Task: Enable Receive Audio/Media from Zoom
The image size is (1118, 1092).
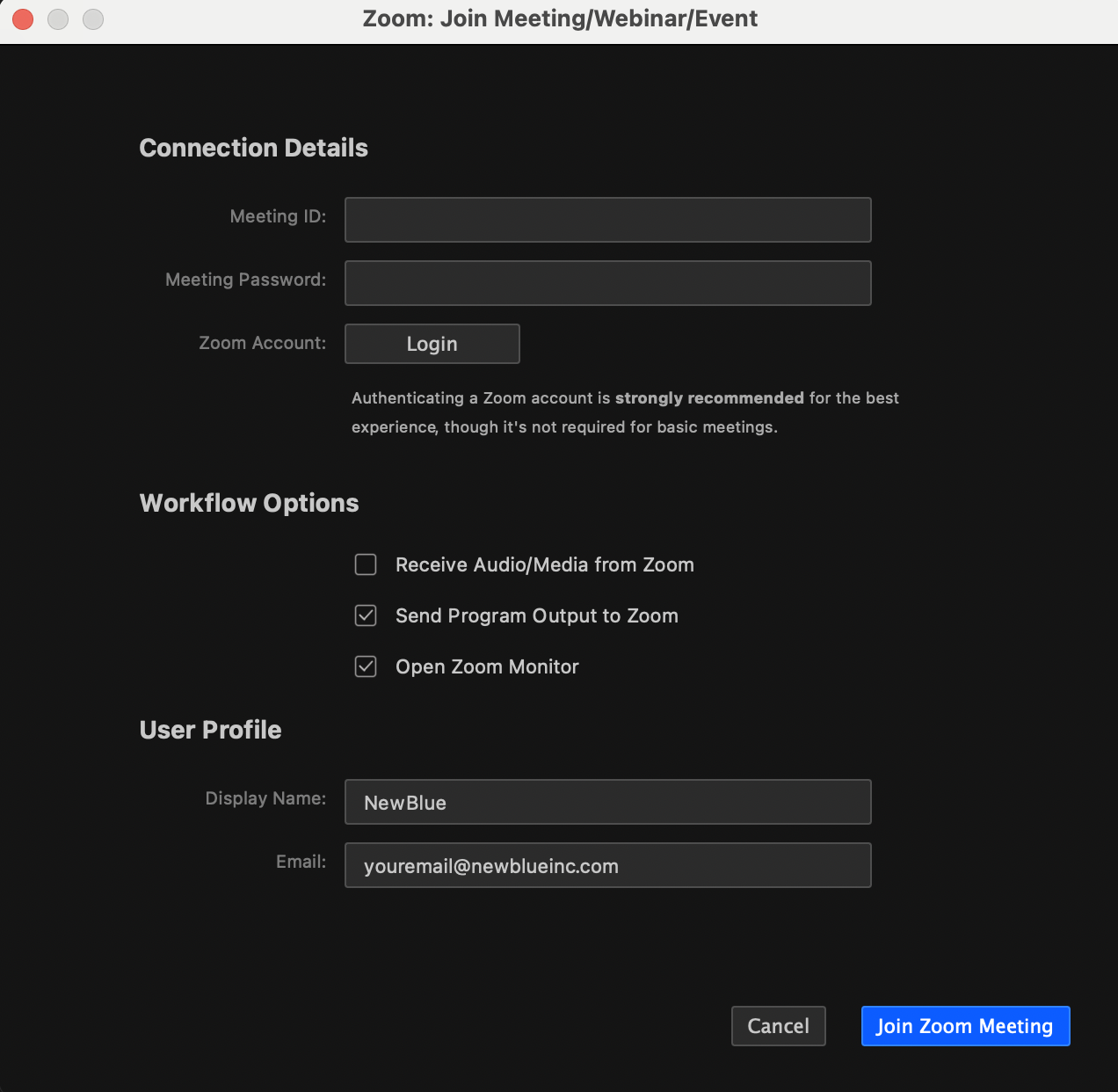Action: [x=365, y=564]
